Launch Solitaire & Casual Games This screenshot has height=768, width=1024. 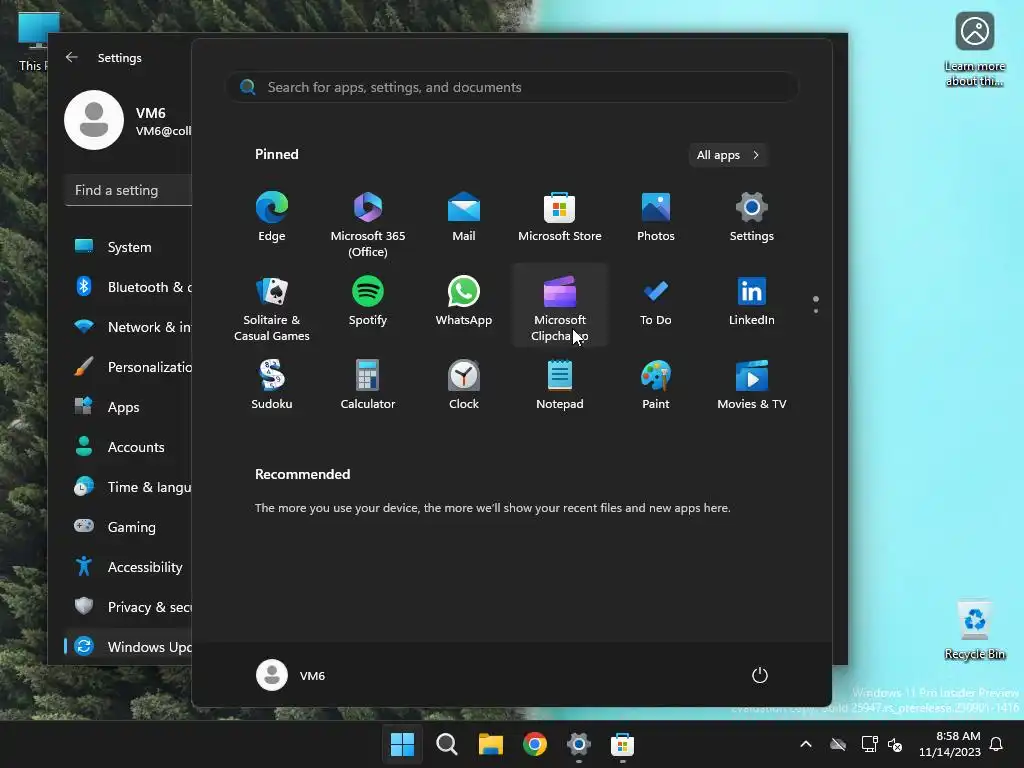coord(272,308)
